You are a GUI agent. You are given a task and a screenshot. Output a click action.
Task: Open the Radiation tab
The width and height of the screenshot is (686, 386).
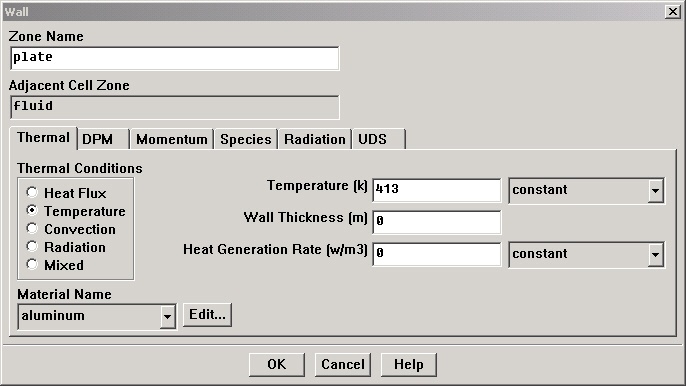point(315,139)
